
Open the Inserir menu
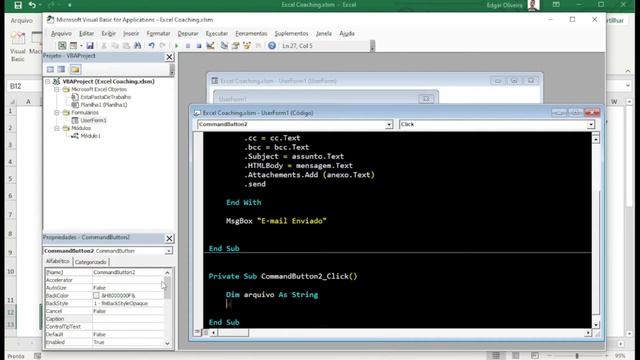(x=131, y=33)
